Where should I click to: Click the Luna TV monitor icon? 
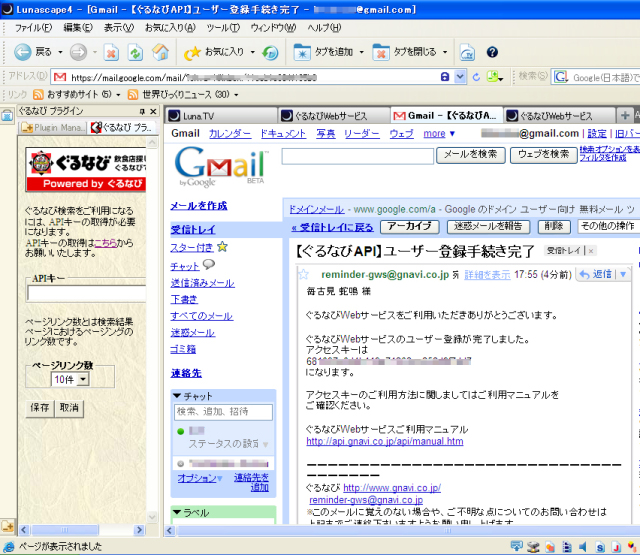[467, 53]
